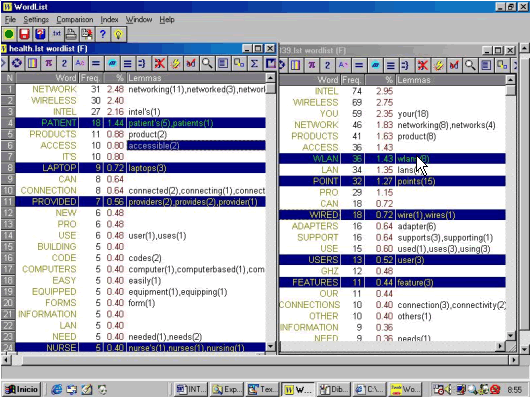This screenshot has height=397, width=530.
Task: Click the magnifying glass icon in 139.lst toolbar
Action: click(470, 65)
